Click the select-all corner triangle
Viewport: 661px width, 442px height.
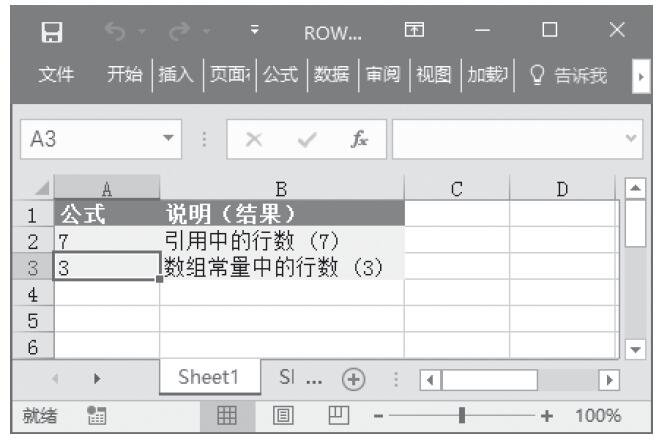39,188
